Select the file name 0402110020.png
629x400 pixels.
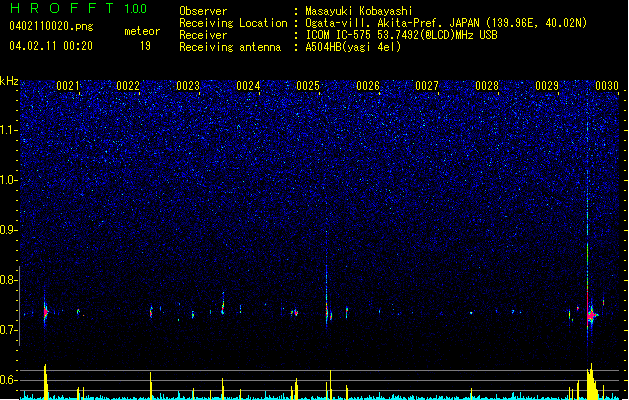coord(51,26)
